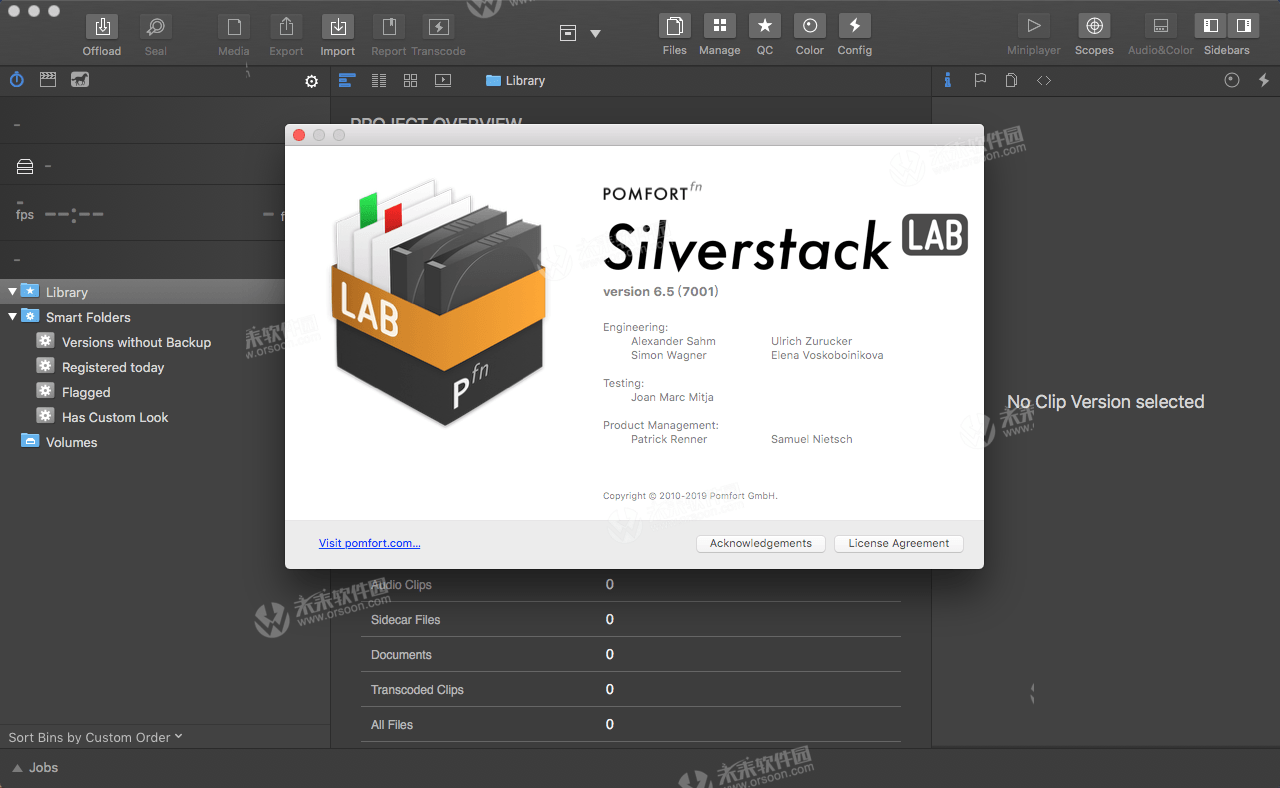Open the view selector dropdown near Config
1280x788 pixels.
(x=597, y=33)
